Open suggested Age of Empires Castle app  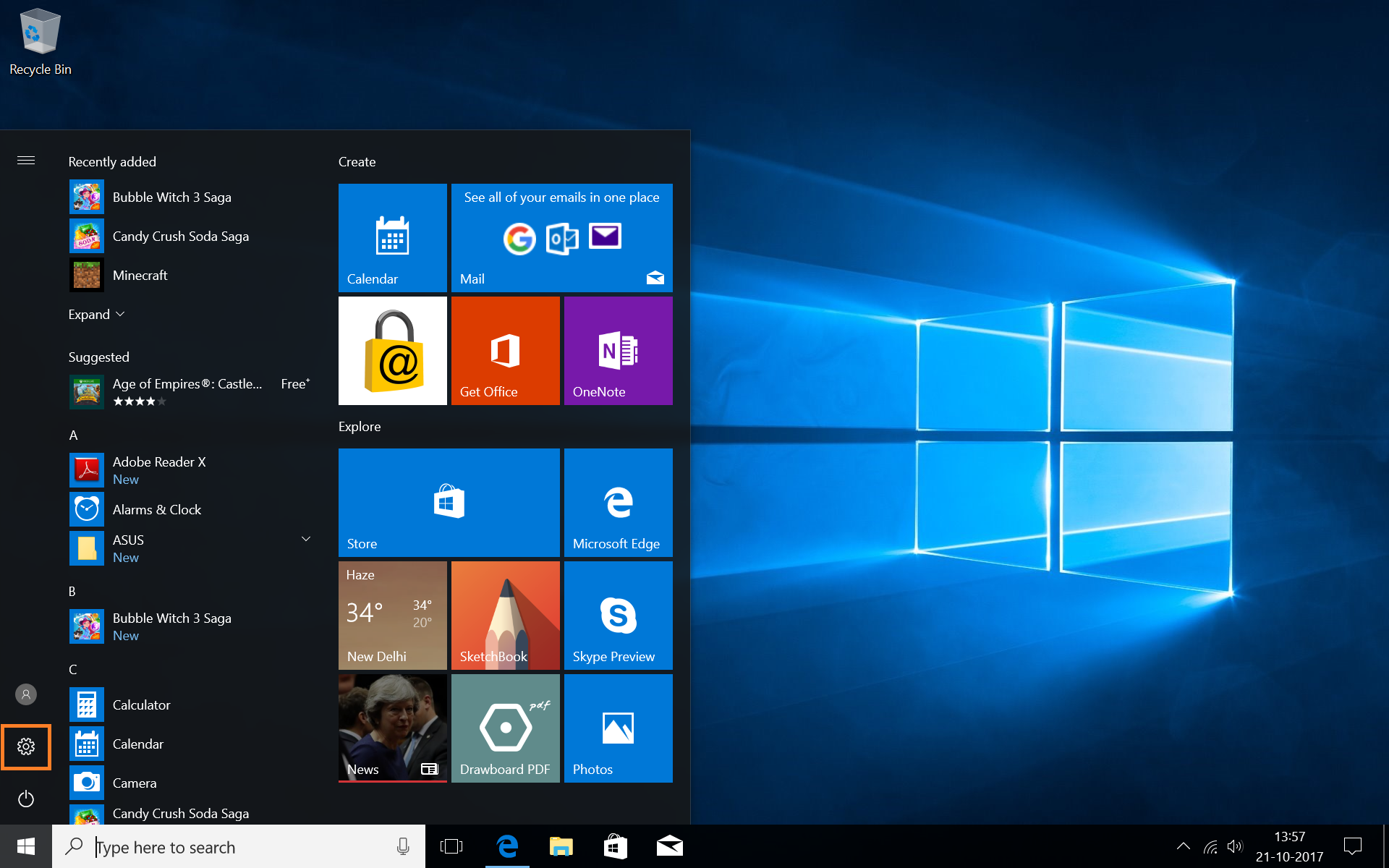pyautogui.click(x=192, y=392)
